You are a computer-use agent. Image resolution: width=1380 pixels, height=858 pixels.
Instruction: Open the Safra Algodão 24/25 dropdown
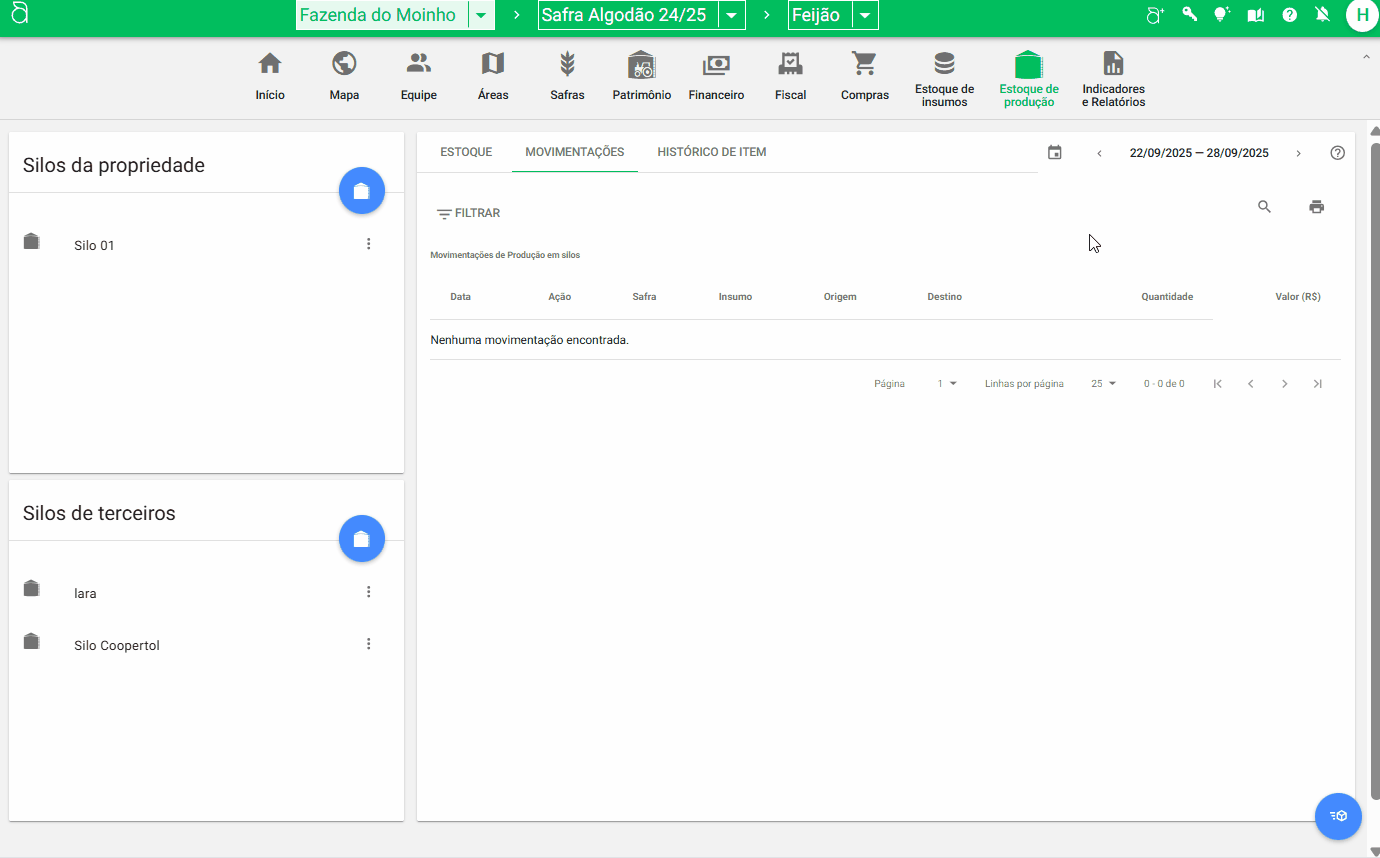(732, 16)
